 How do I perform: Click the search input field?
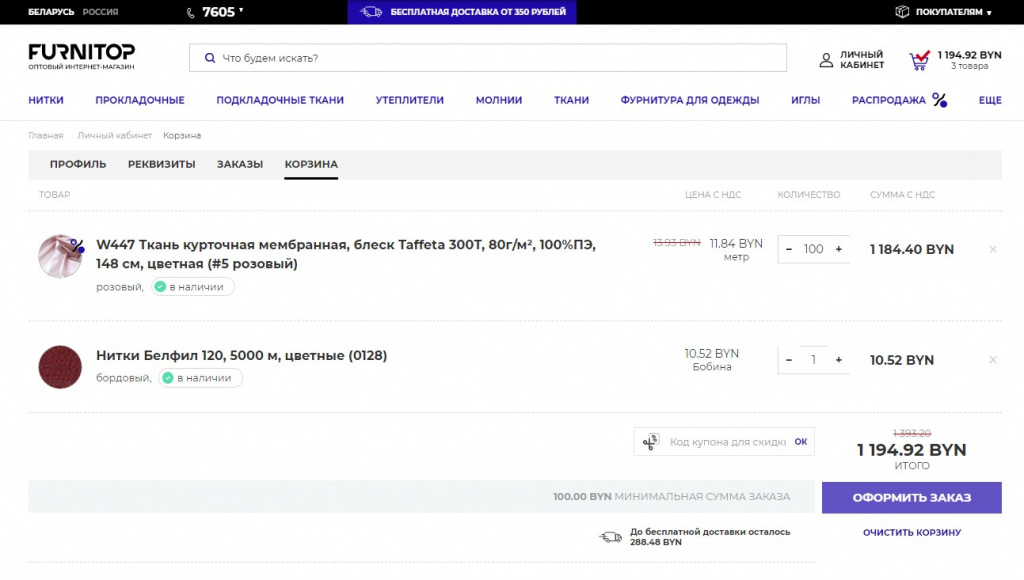point(488,58)
